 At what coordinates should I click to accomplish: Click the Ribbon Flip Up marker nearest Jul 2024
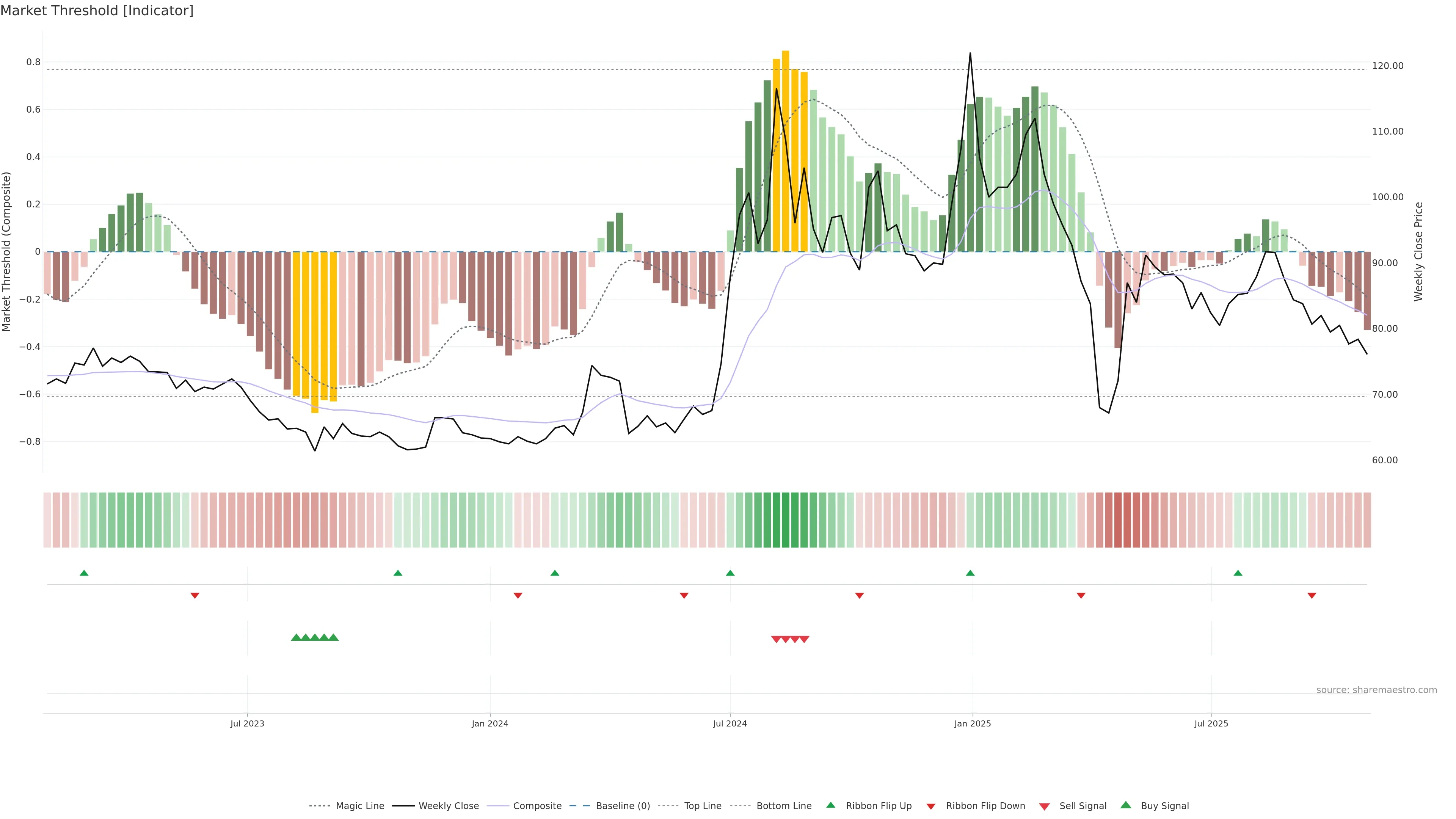[730, 573]
